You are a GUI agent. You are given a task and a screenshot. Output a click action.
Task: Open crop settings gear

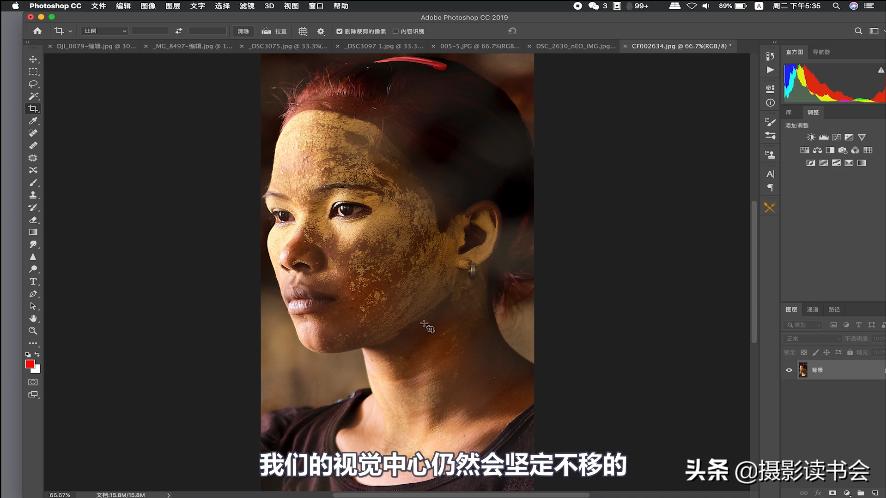(320, 31)
